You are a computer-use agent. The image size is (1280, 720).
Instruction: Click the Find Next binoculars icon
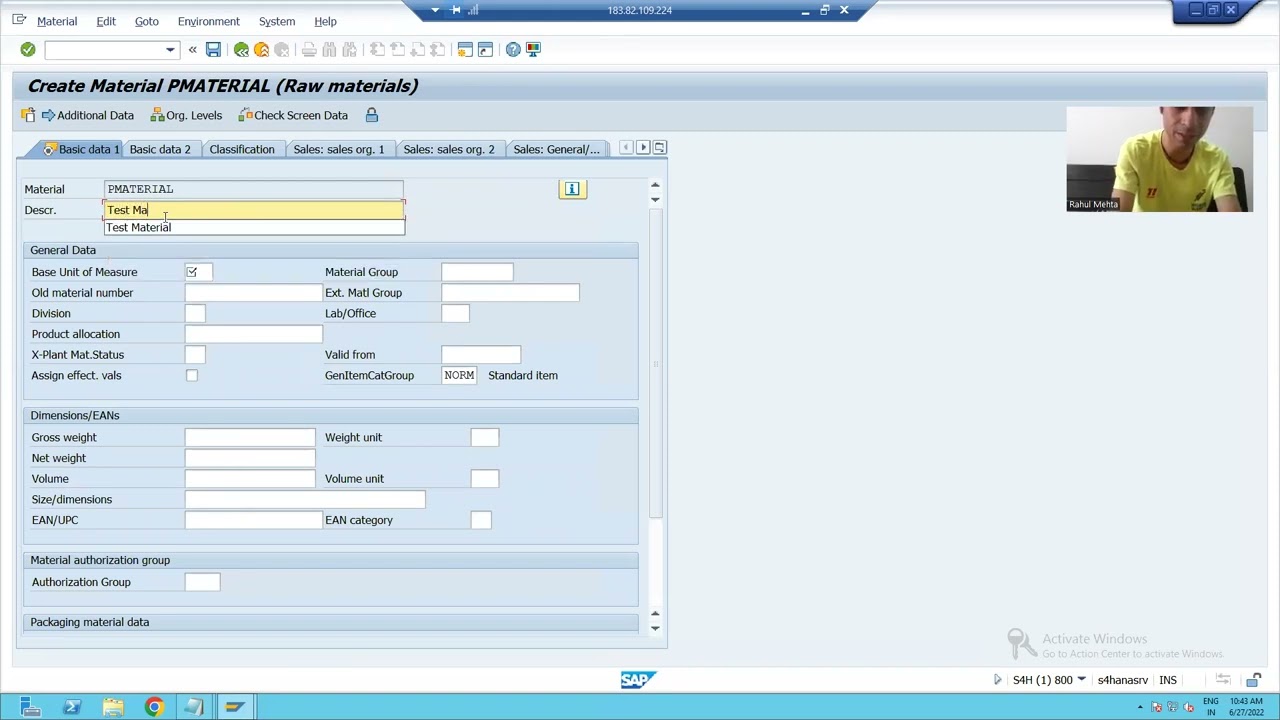tap(349, 49)
